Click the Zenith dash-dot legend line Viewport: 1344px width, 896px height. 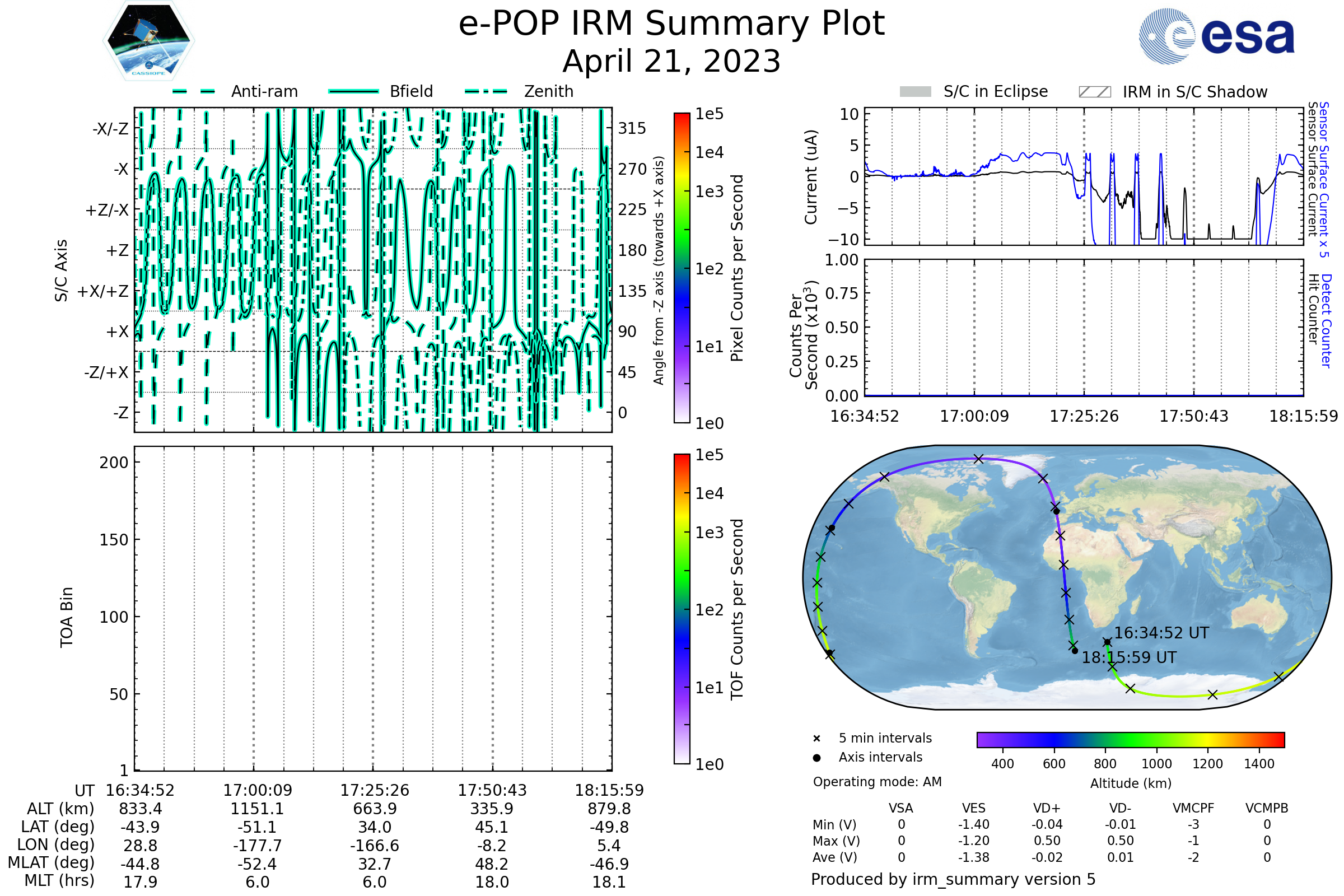[486, 91]
